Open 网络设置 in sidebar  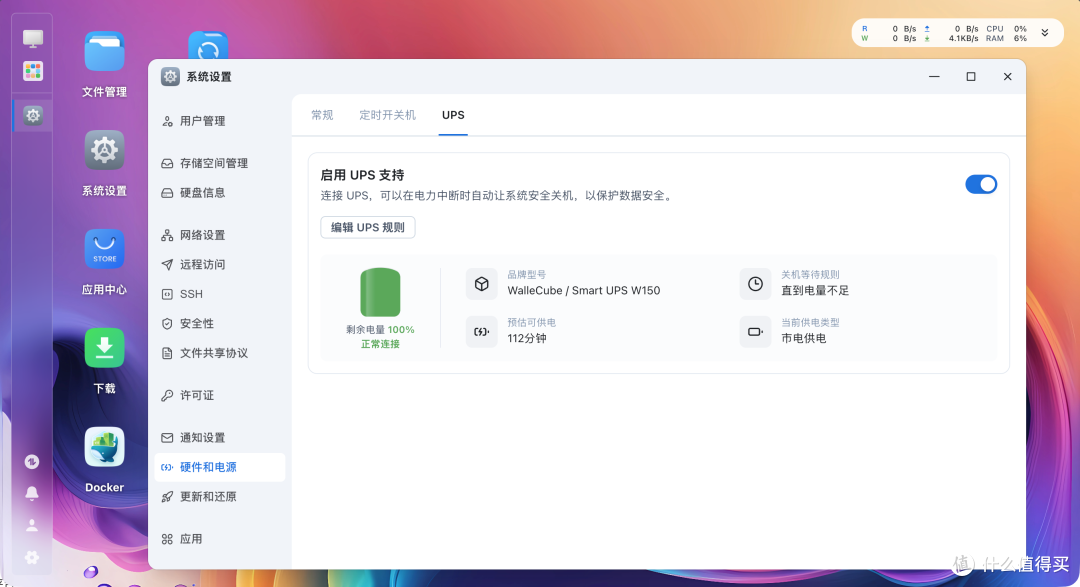point(220,235)
